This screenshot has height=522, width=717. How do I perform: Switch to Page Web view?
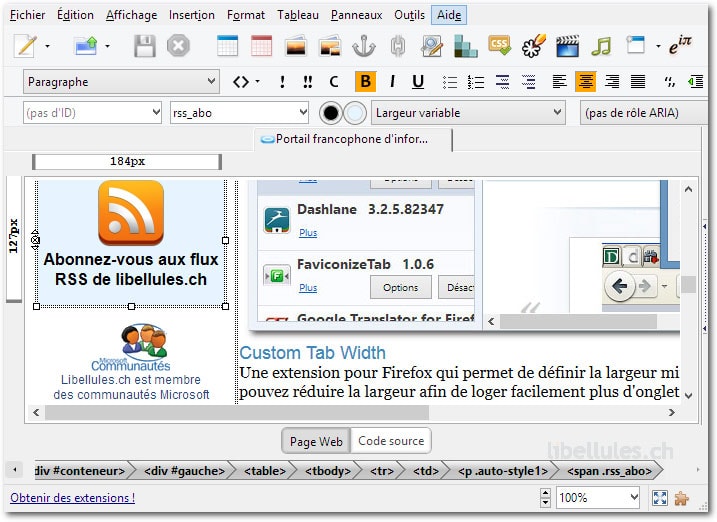click(x=316, y=441)
